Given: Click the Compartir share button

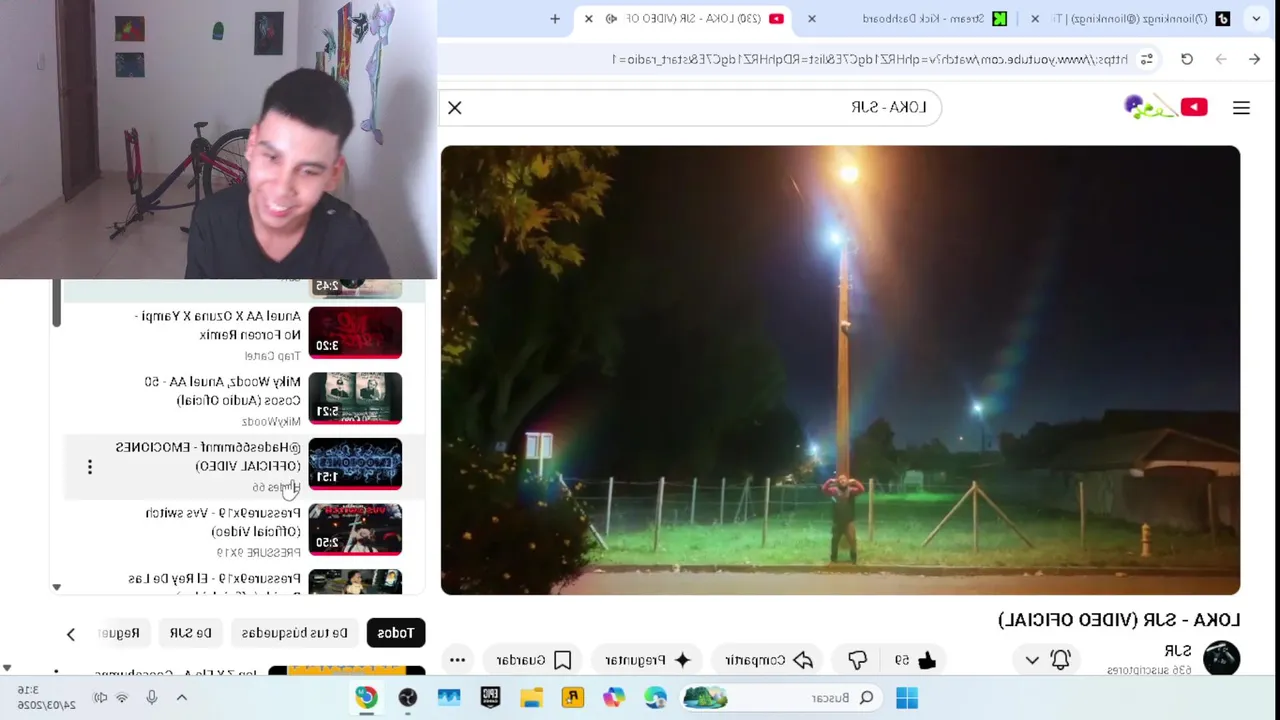Looking at the screenshot, I should click(x=769, y=660).
